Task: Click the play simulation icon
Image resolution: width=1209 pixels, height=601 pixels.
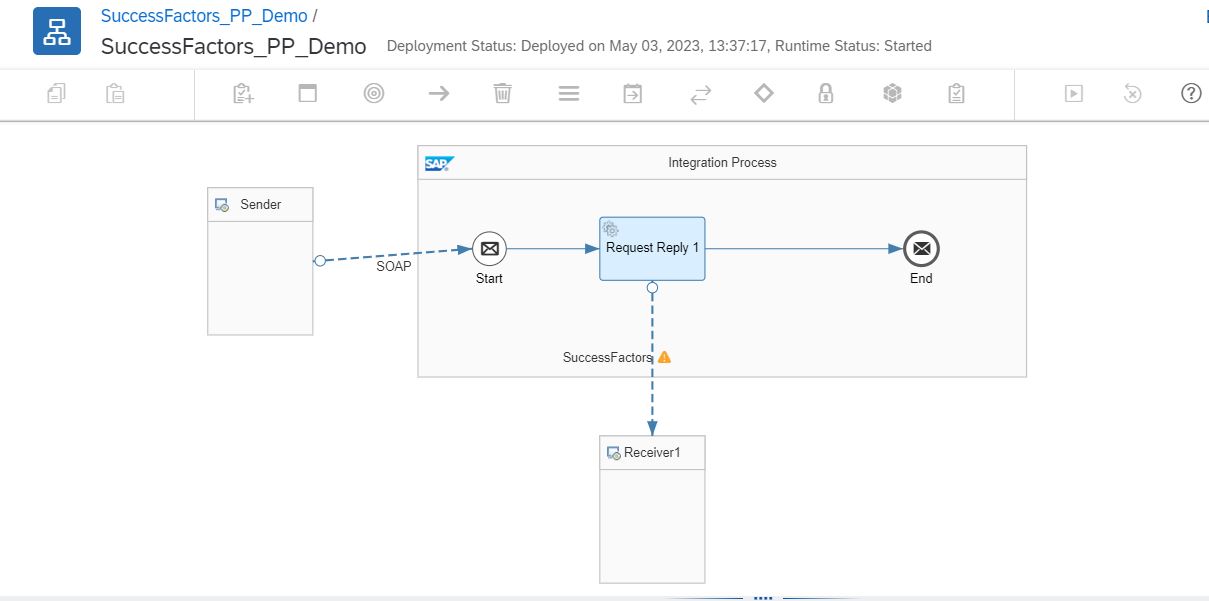Action: (1074, 94)
